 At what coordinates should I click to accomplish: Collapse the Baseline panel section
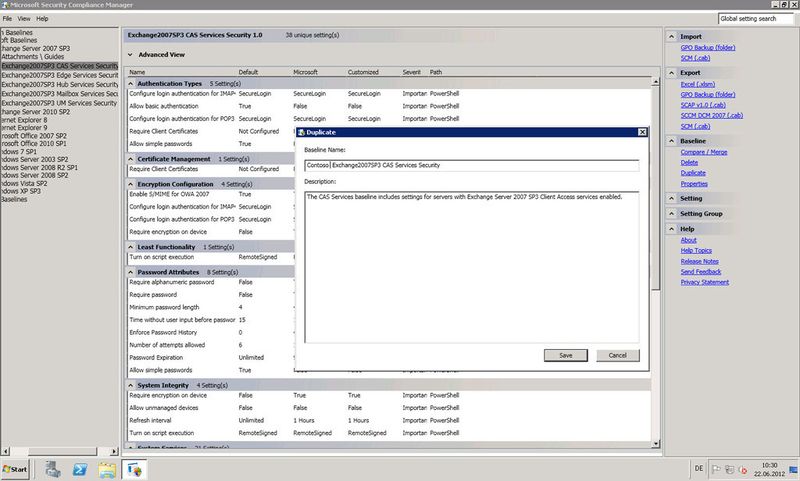[x=671, y=141]
